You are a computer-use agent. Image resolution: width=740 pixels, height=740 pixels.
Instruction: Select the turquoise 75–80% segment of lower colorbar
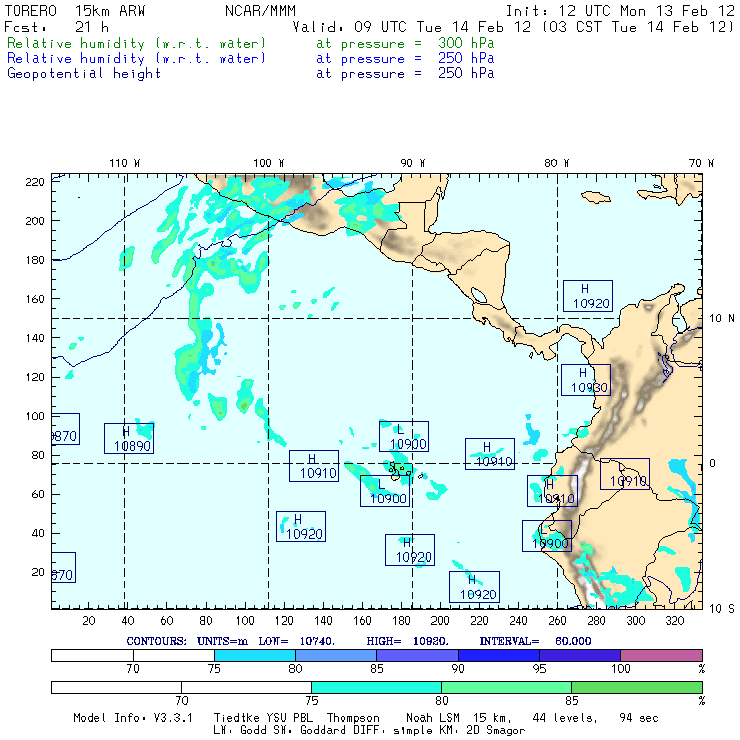(376, 687)
